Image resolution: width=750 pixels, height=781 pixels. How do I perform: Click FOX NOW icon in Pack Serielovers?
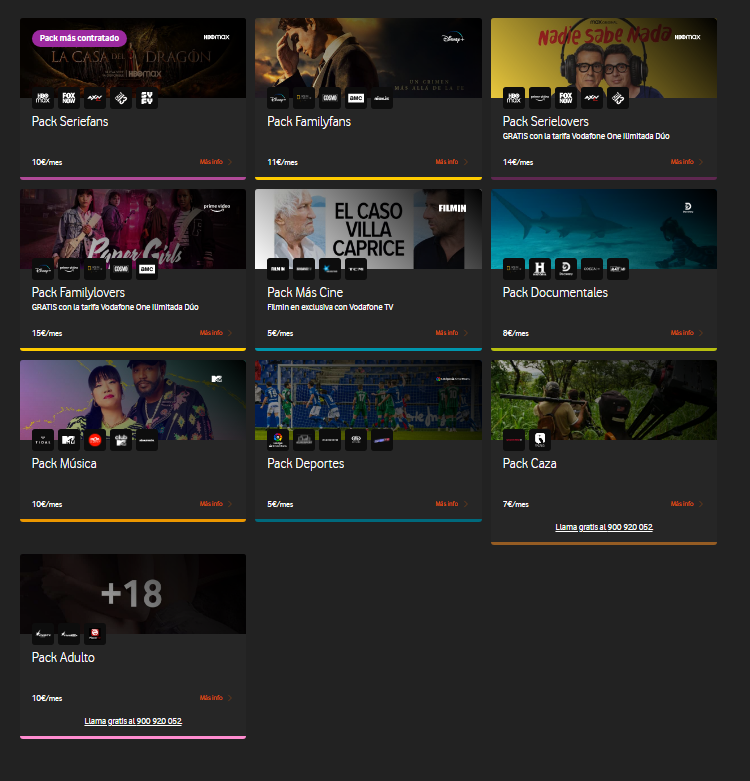tap(565, 98)
